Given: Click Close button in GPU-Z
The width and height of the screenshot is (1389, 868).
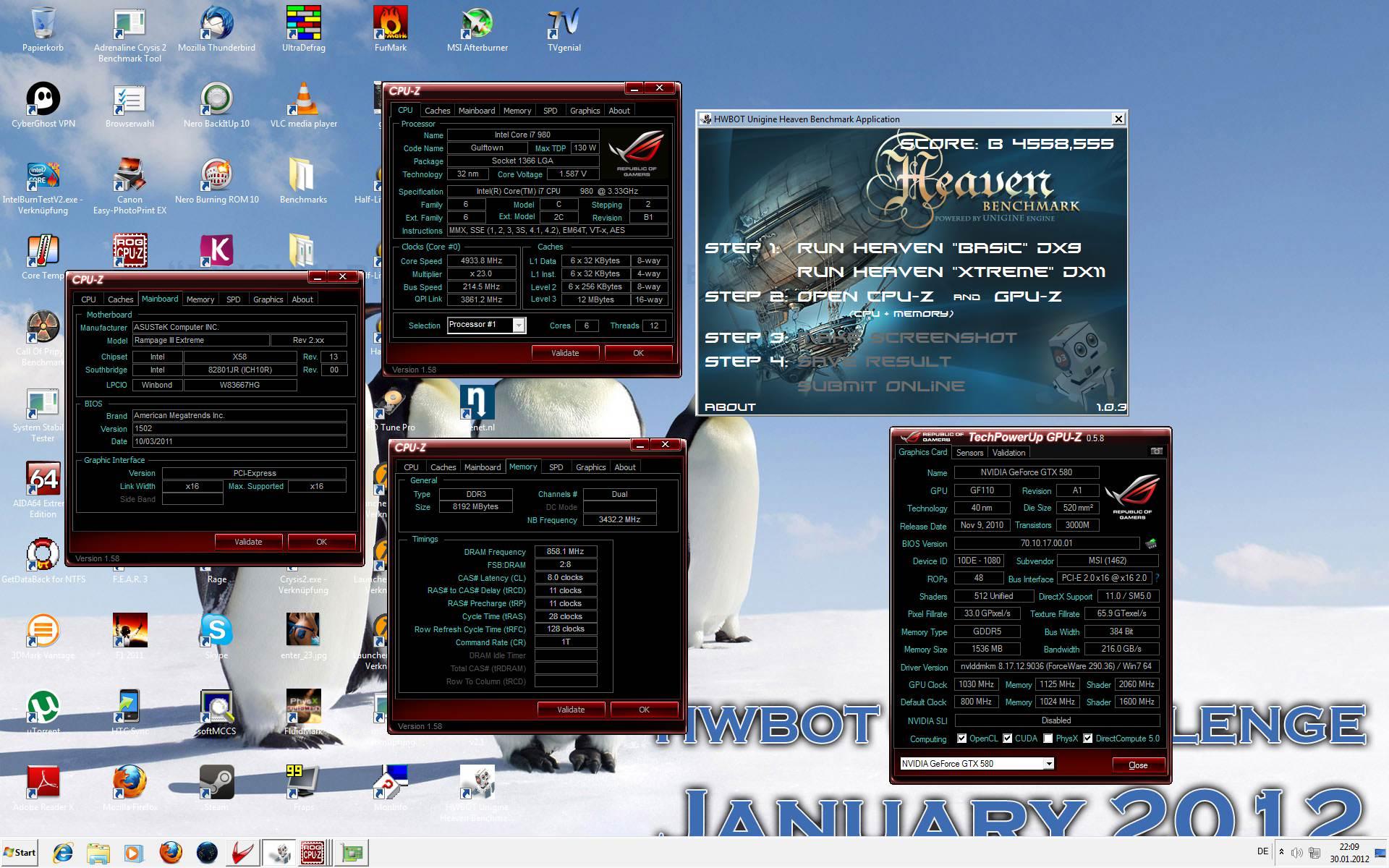Looking at the screenshot, I should 1138,765.
